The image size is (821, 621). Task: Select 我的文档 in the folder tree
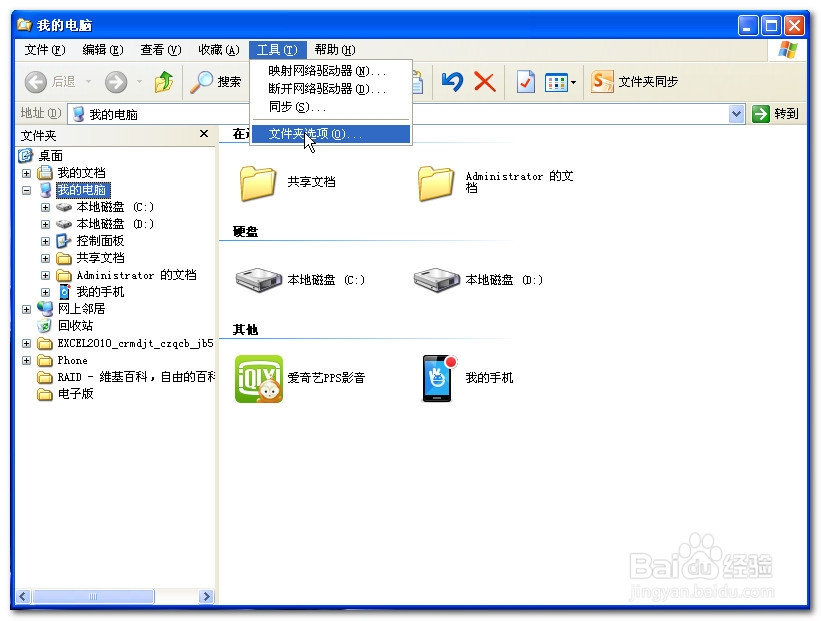pyautogui.click(x=81, y=173)
